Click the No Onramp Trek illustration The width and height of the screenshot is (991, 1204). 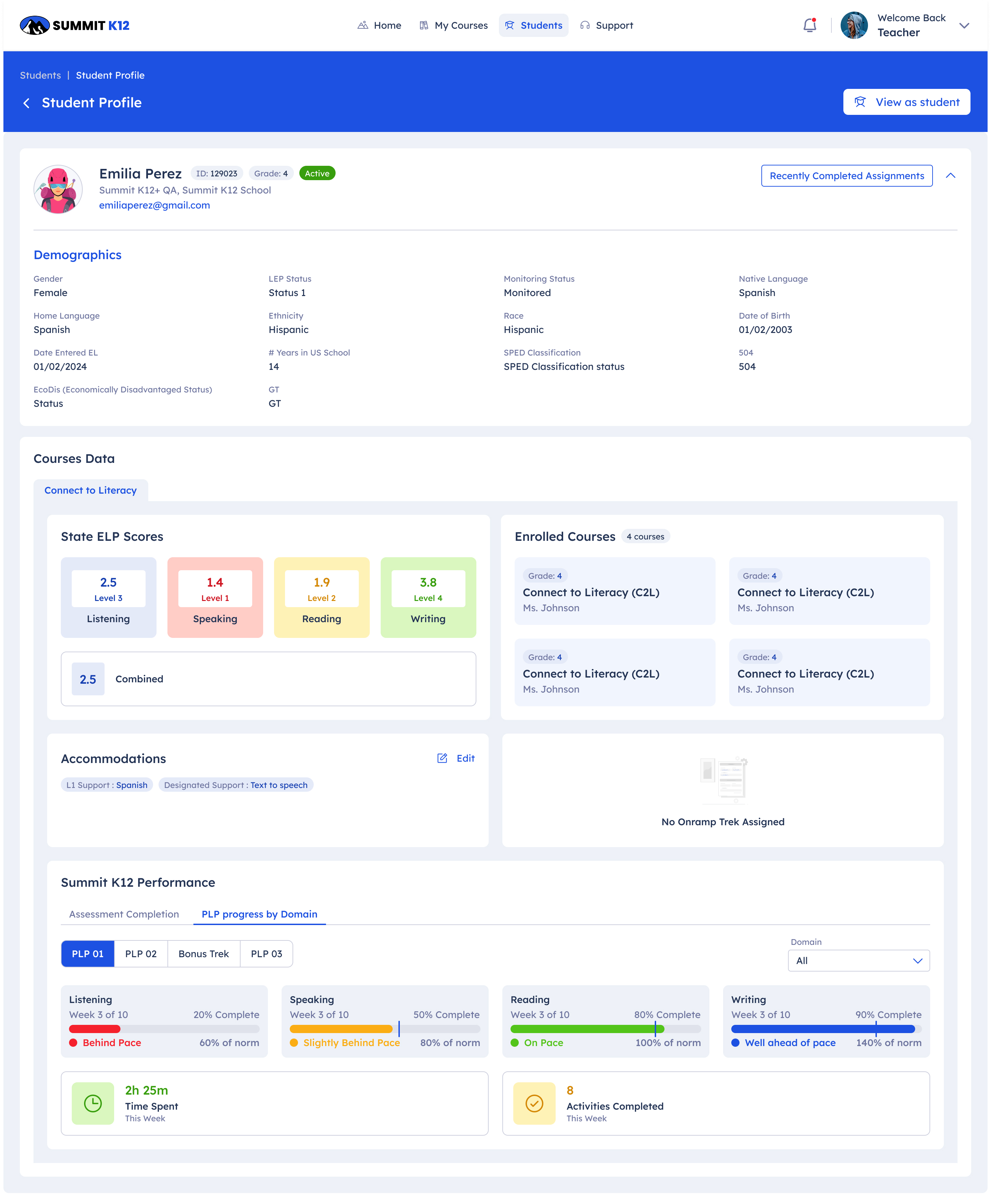pyautogui.click(x=723, y=780)
